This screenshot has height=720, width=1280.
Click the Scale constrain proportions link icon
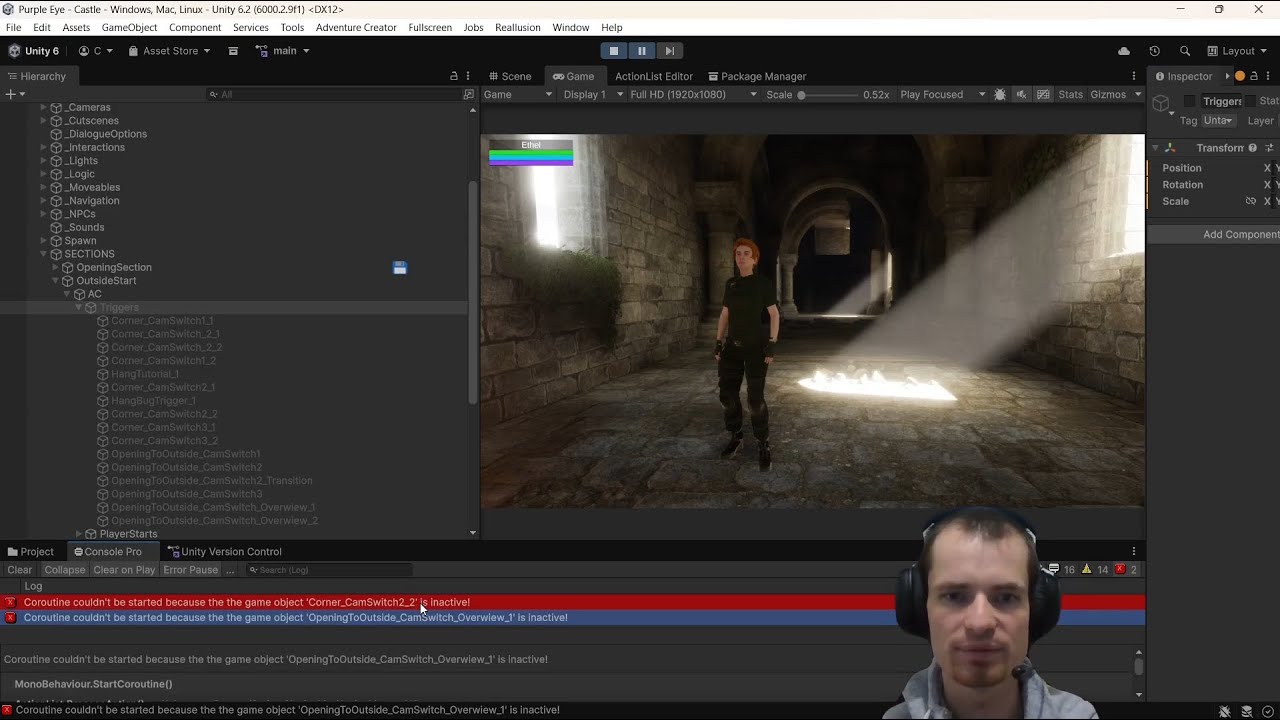point(1251,201)
